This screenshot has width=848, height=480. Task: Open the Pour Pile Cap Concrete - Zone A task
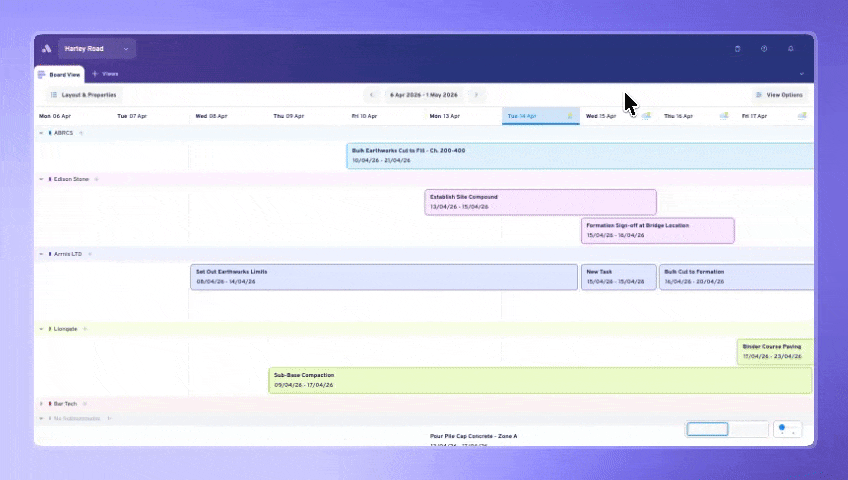[473, 436]
